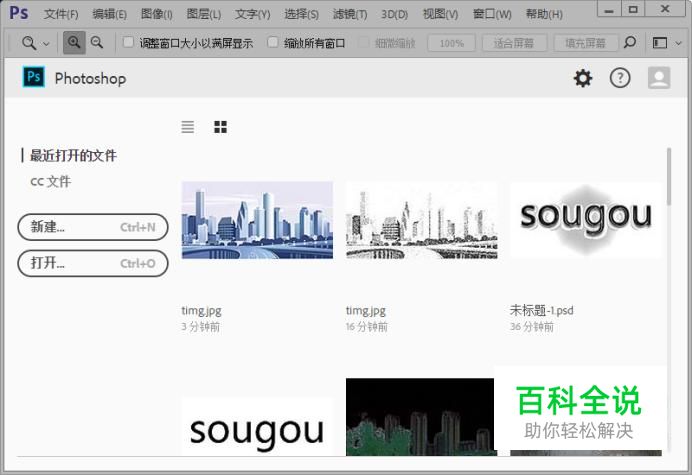Click the Photoshop start screen logo
692x475 pixels.
[x=34, y=77]
